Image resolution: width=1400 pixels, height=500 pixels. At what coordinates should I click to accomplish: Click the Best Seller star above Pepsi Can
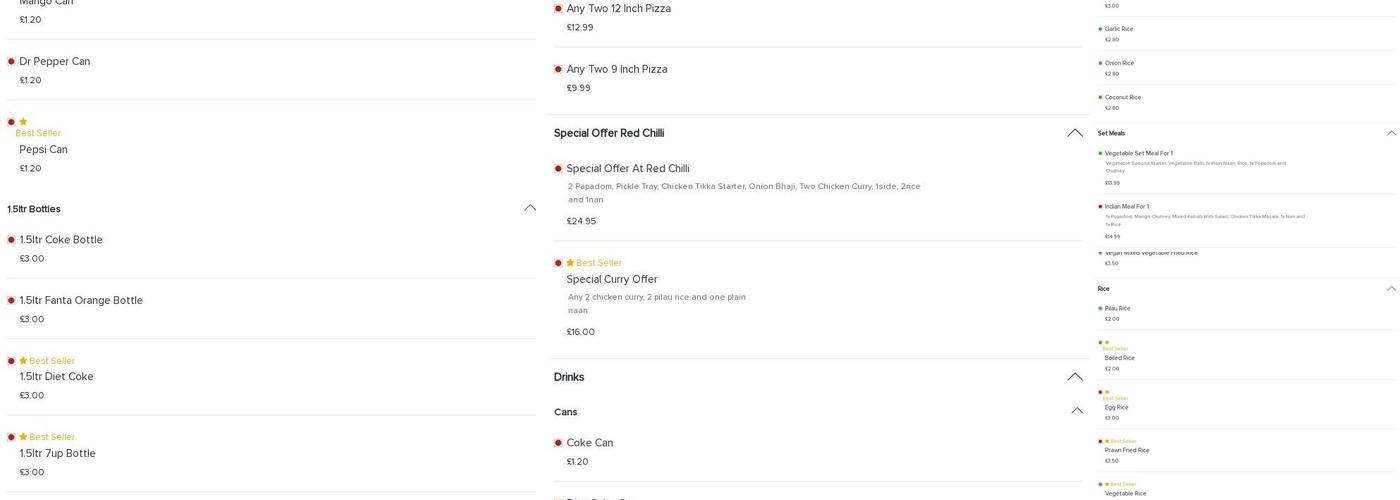coord(23,122)
